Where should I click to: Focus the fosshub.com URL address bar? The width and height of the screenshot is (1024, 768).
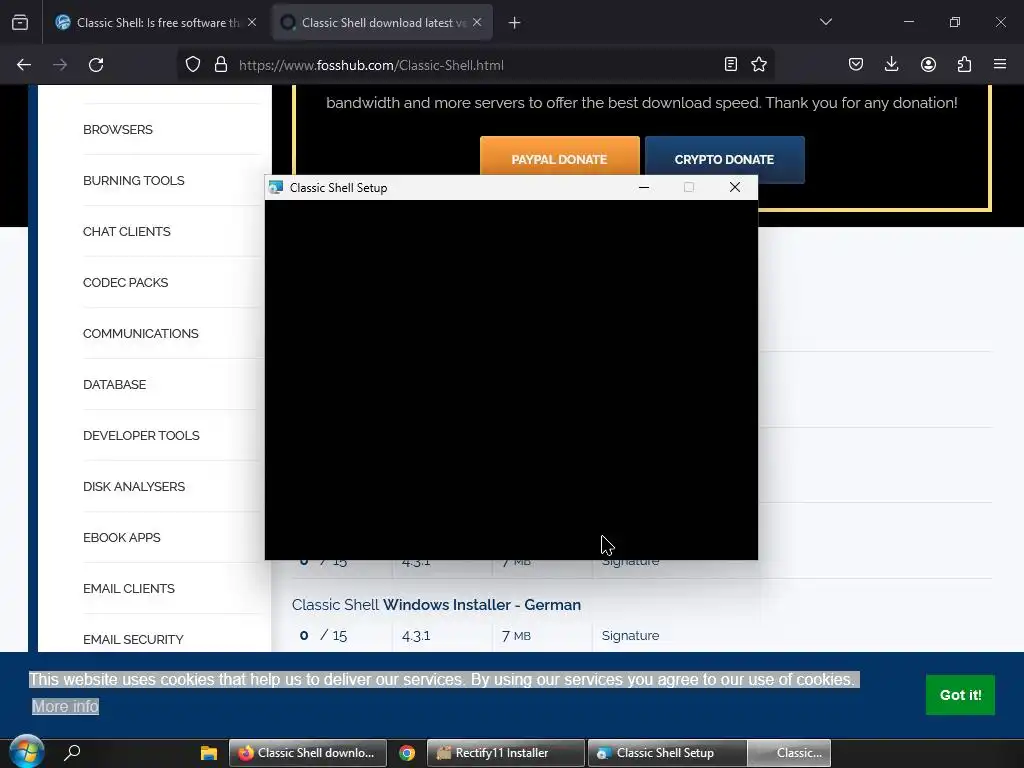[477, 65]
